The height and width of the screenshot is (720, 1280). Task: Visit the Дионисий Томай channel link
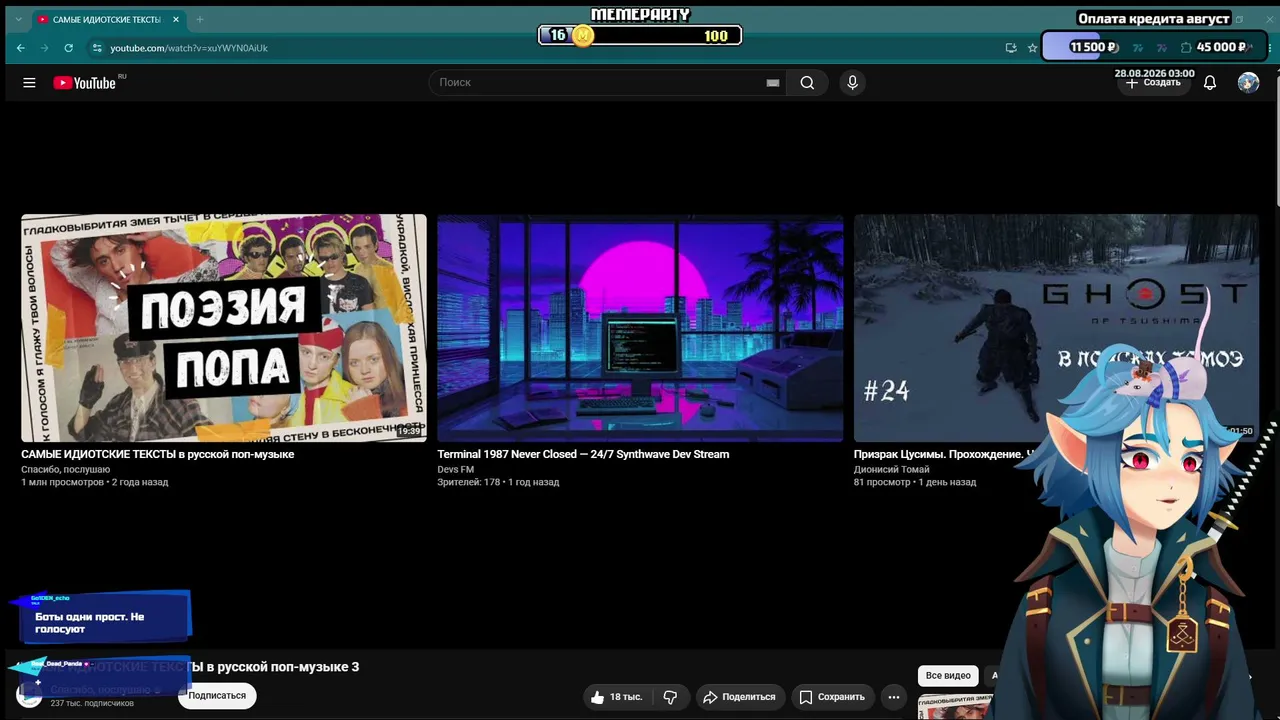(892, 469)
